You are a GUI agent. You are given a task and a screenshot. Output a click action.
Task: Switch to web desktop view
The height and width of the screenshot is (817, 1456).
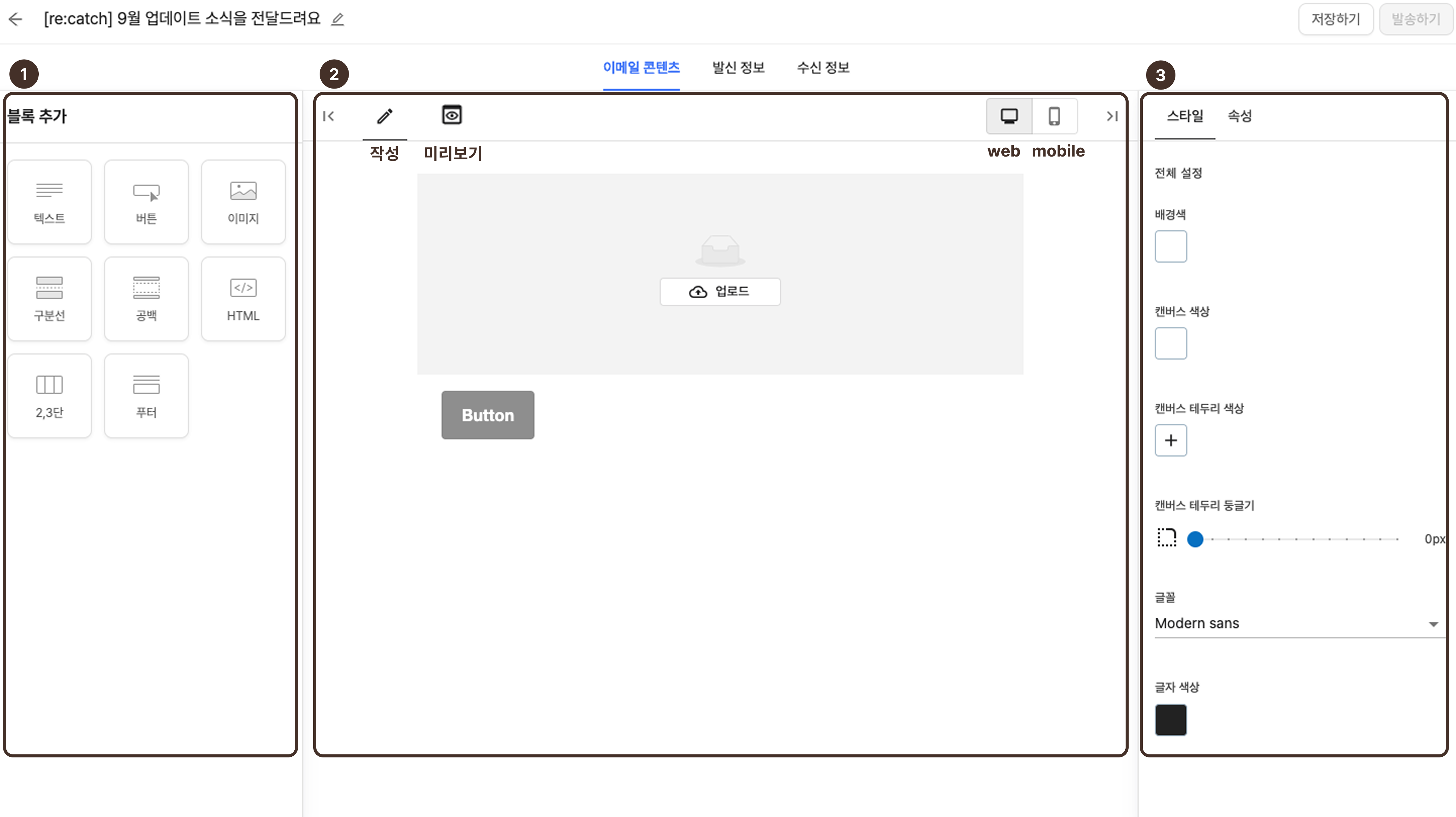pyautogui.click(x=1009, y=116)
